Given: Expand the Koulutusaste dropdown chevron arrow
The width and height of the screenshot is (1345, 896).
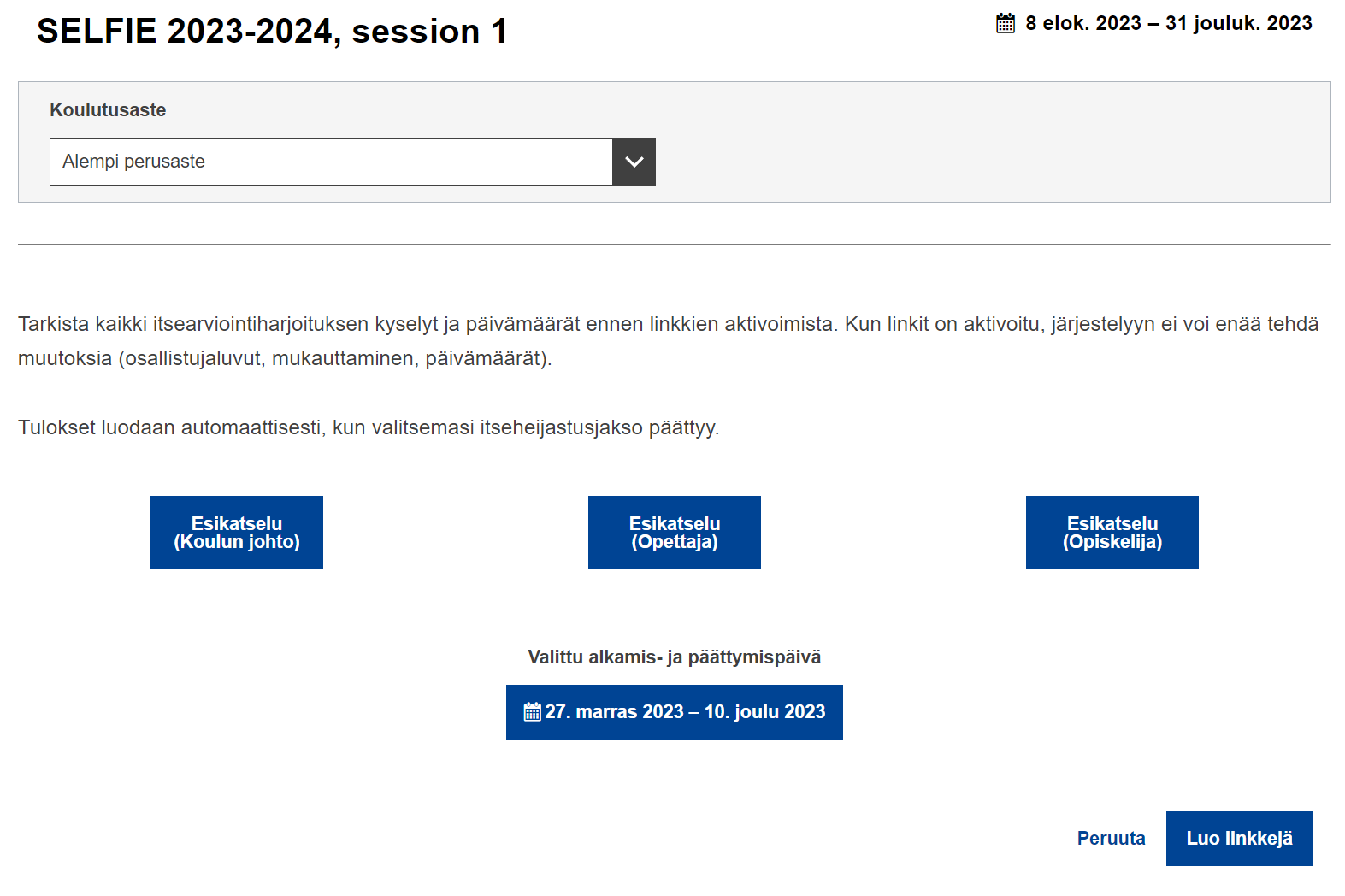Looking at the screenshot, I should point(634,162).
